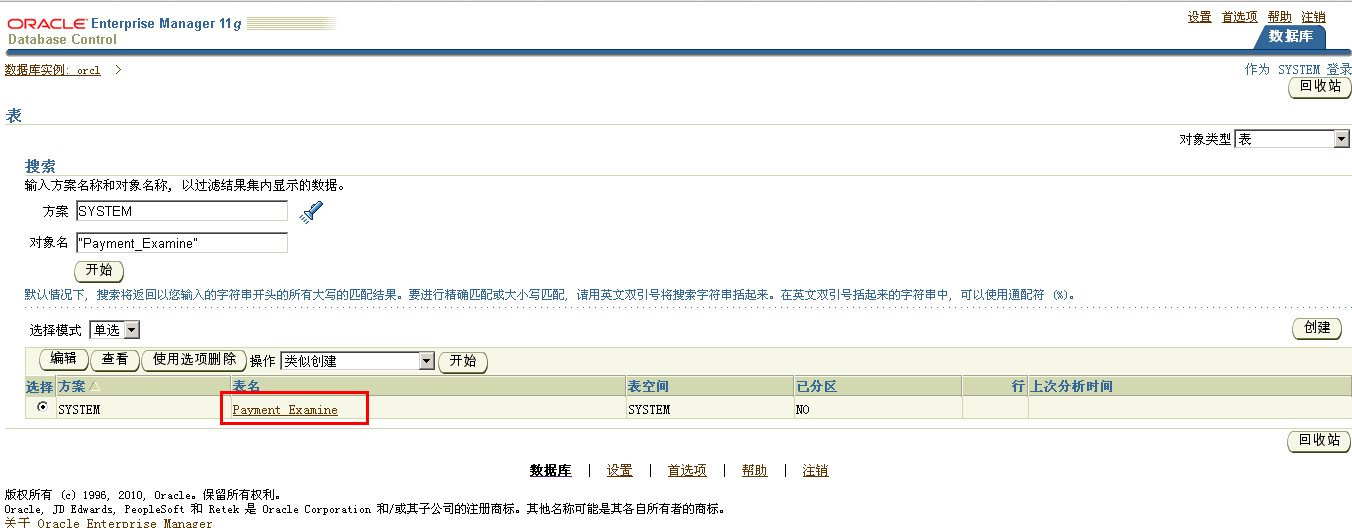1352x528 pixels.
Task: Focus the 方案 input field
Action: coord(182,211)
